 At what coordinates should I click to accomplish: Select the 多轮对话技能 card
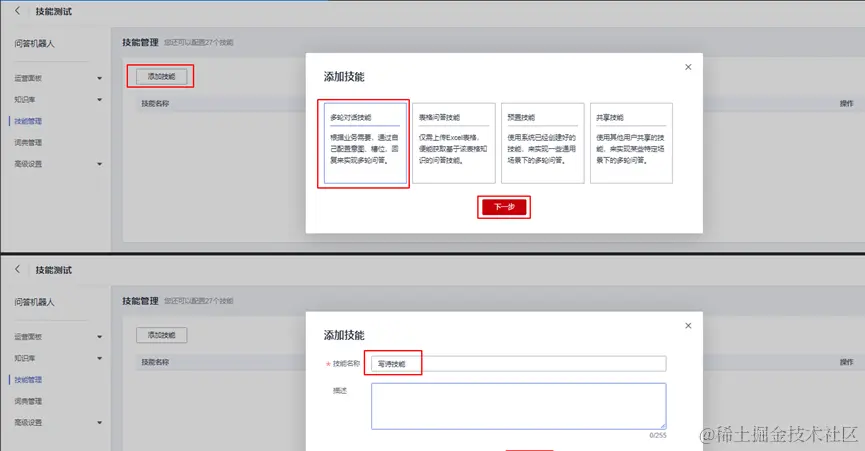[x=365, y=143]
